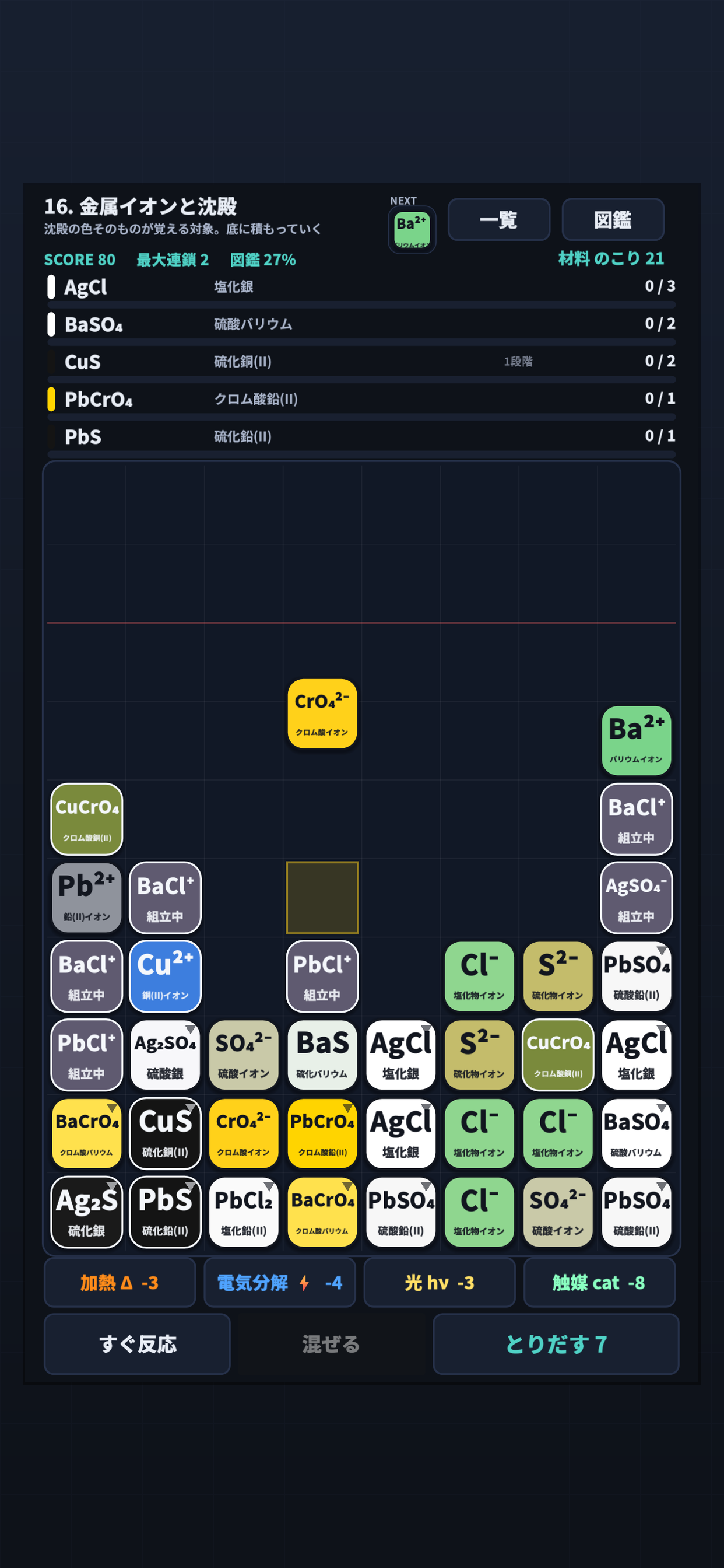Tap the BaCl⁺ tile beside Pb²⁺
724x1568 pixels.
[165, 898]
